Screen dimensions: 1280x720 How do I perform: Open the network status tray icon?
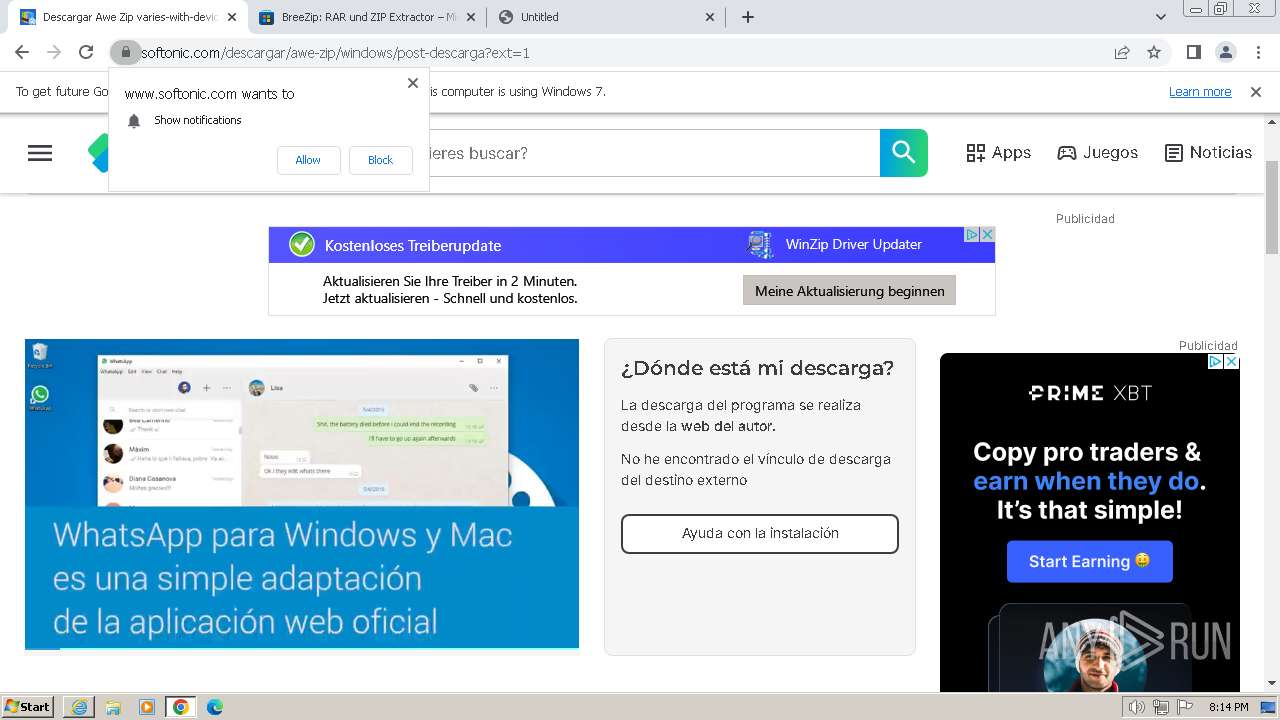click(1160, 707)
